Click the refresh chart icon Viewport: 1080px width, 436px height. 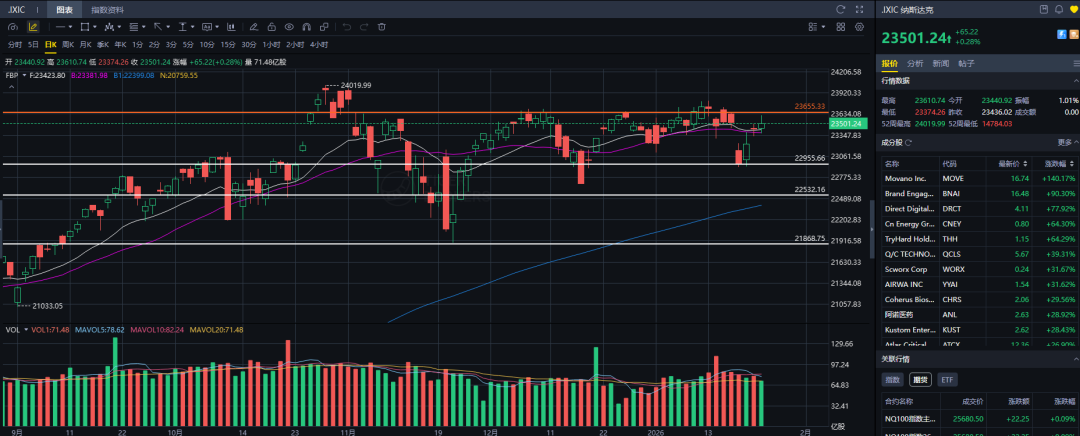click(x=841, y=9)
